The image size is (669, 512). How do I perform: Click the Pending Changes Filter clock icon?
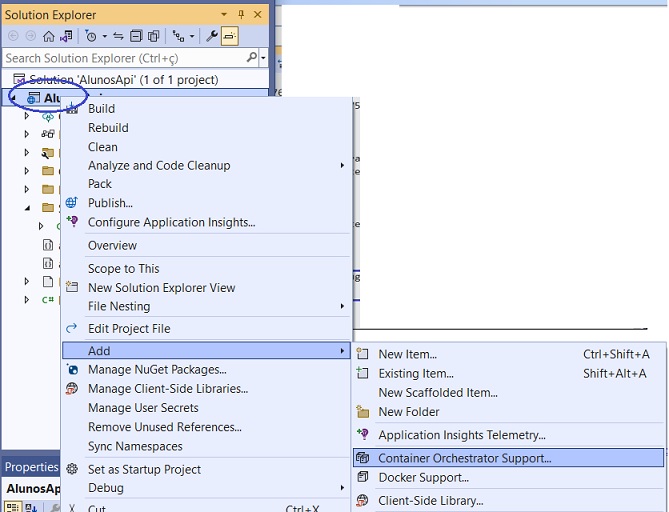coord(90,36)
